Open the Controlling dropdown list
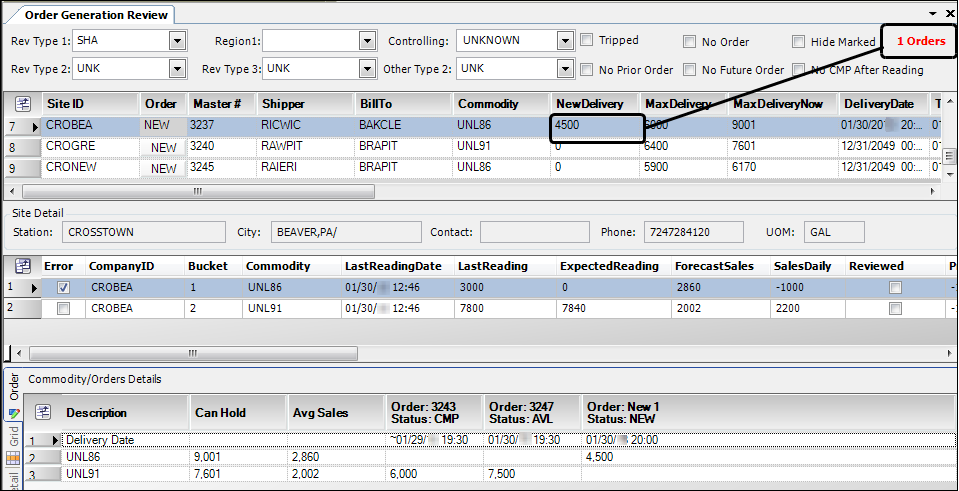 [565, 41]
